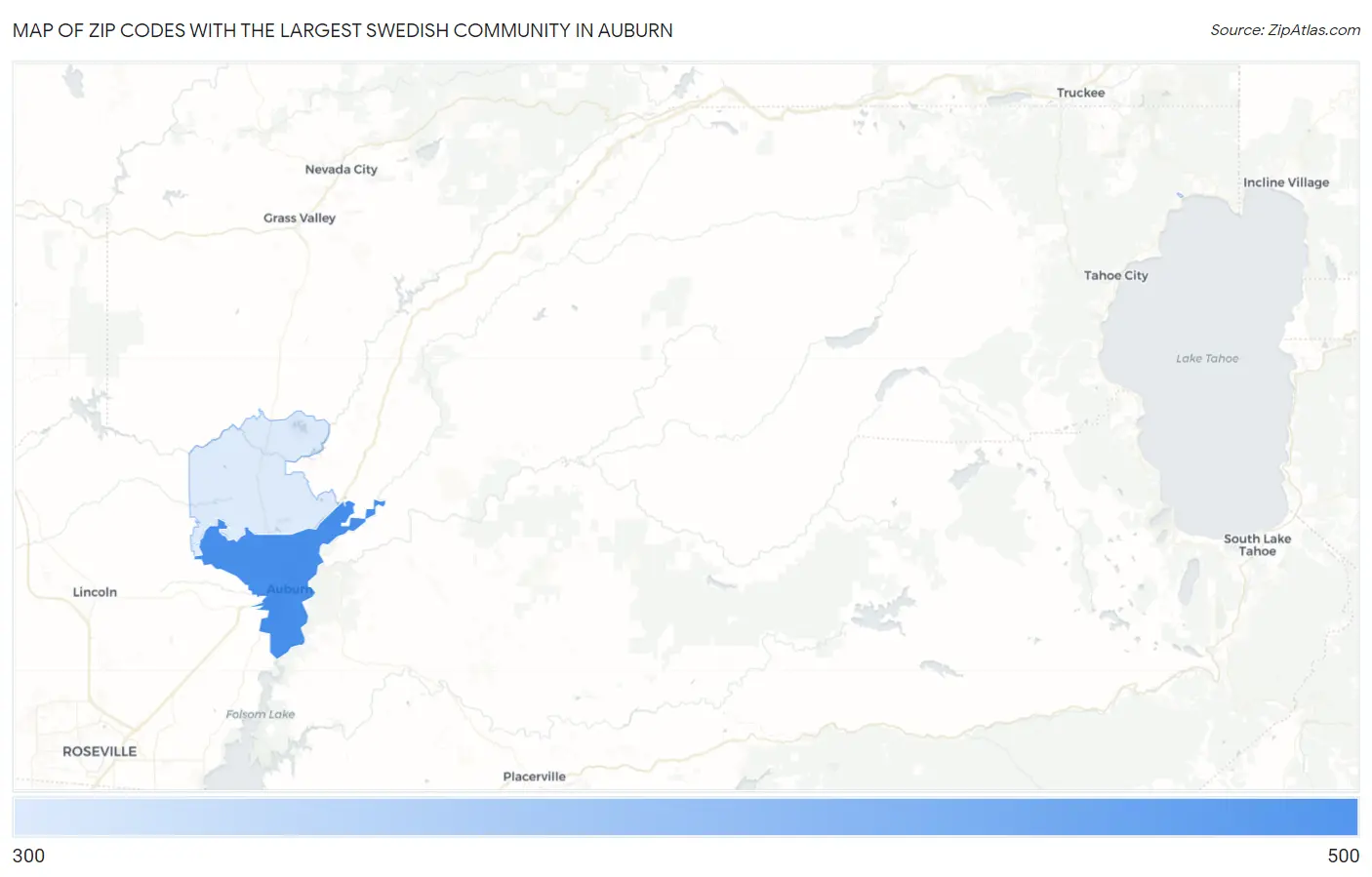Click the Lincoln map label
The width and height of the screenshot is (1372, 877).
[x=95, y=592]
